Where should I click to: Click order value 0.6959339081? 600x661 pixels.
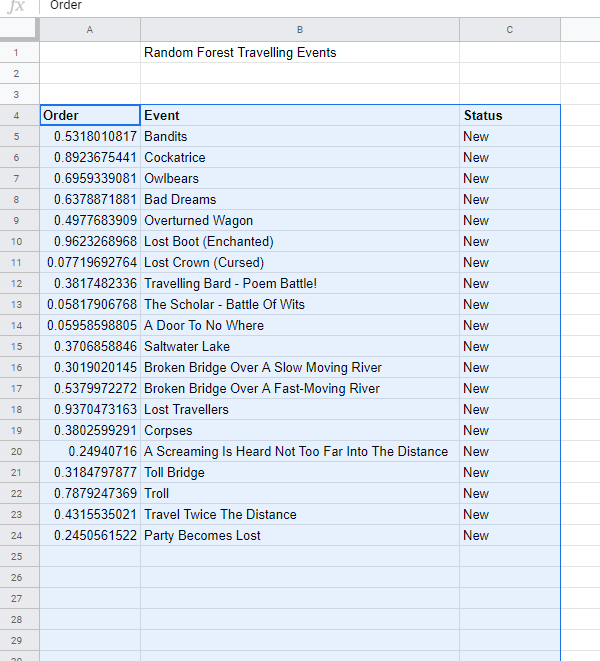[x=90, y=179]
